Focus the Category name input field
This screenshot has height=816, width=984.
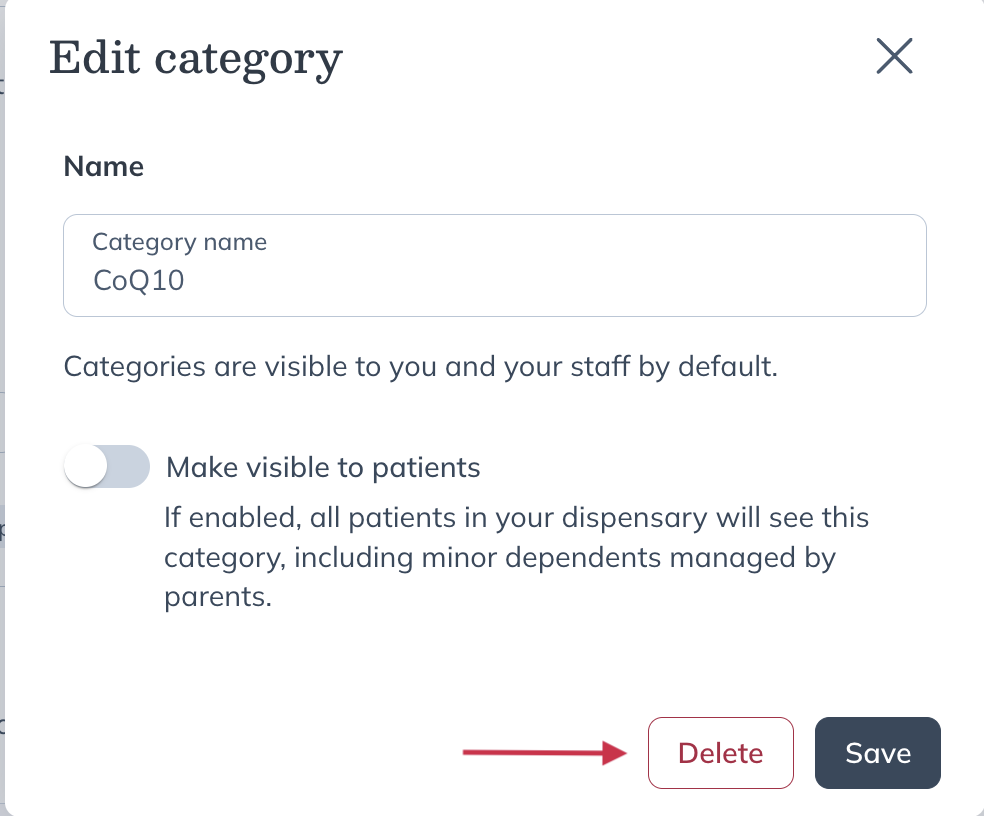(494, 266)
